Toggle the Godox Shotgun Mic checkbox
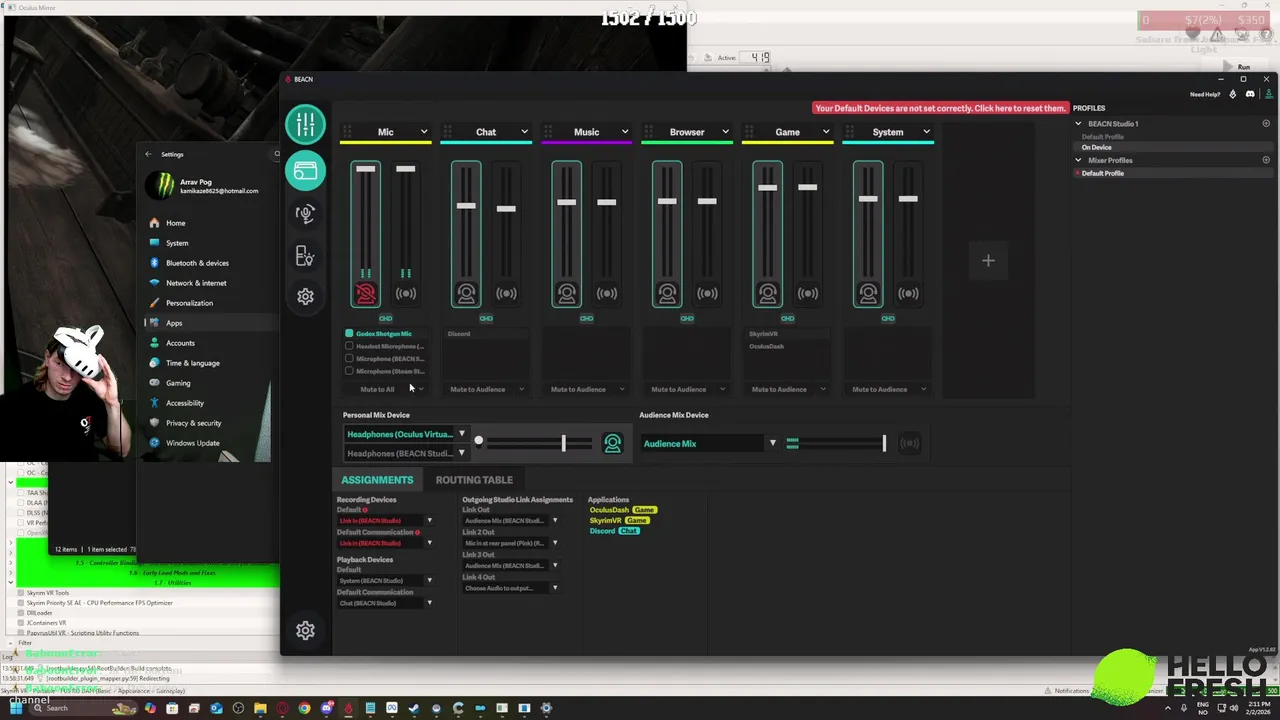The width and height of the screenshot is (1280, 720). (x=349, y=334)
